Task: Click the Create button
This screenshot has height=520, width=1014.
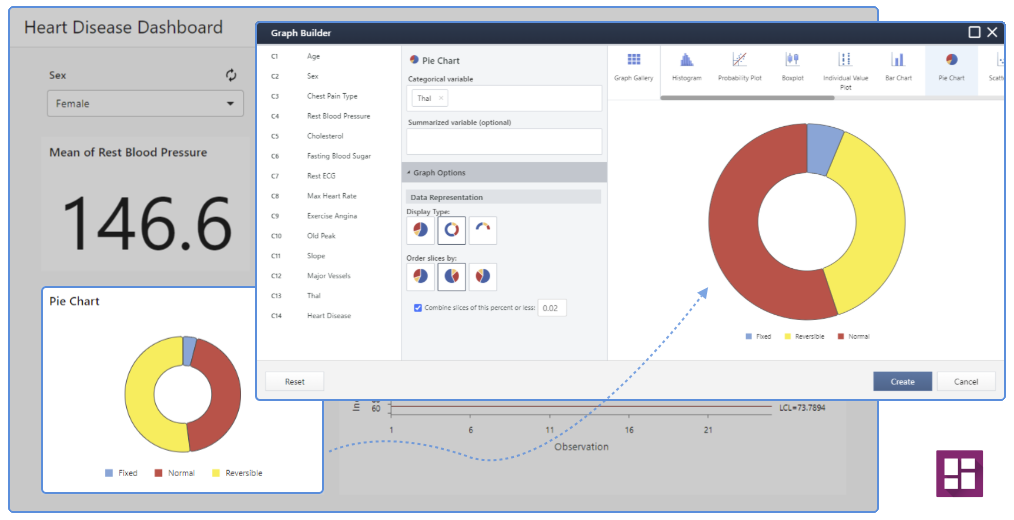Action: [902, 382]
